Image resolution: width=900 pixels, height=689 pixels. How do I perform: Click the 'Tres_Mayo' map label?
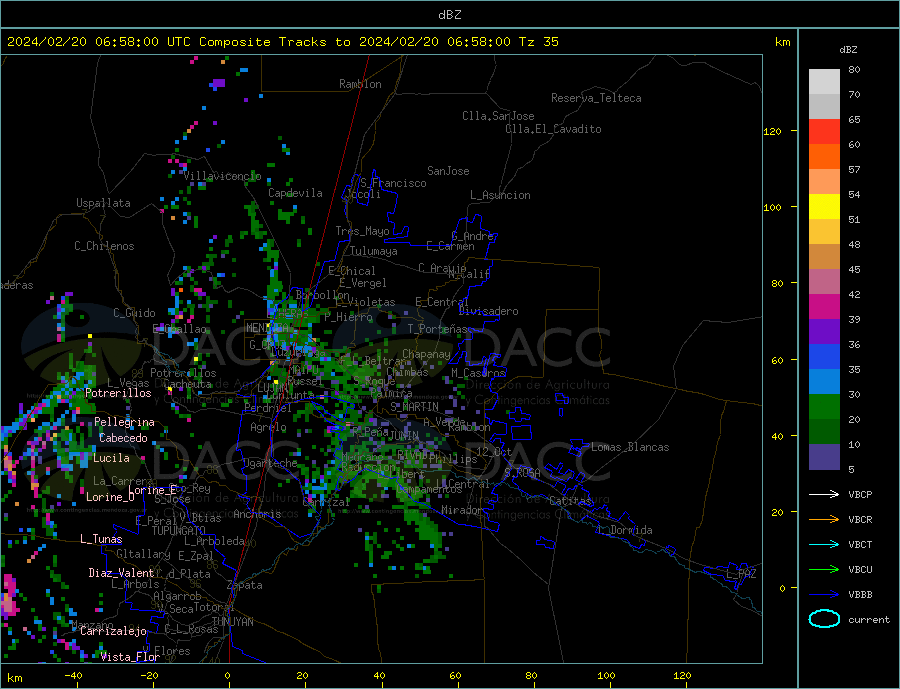point(362,231)
